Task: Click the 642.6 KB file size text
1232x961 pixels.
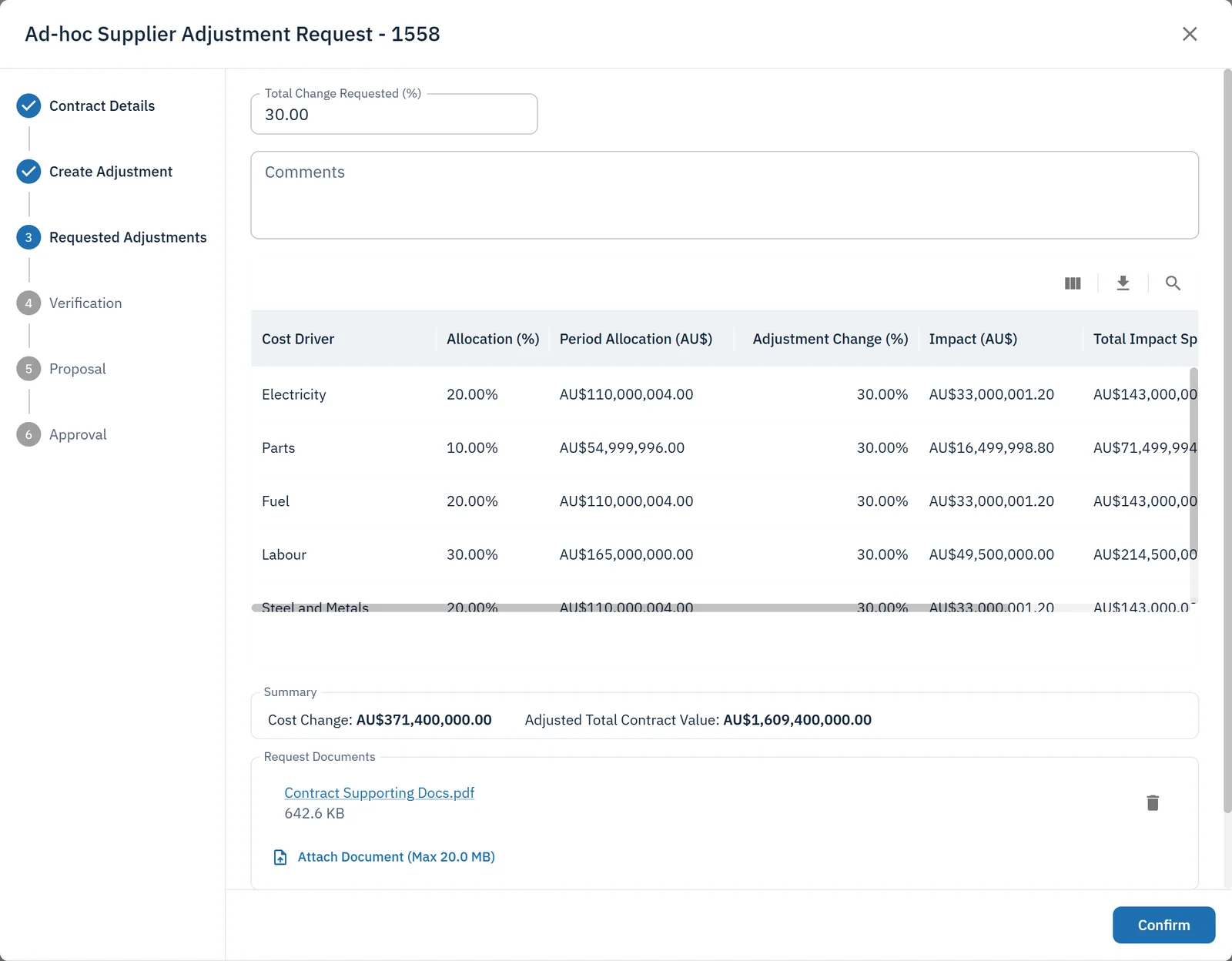Action: click(x=314, y=813)
